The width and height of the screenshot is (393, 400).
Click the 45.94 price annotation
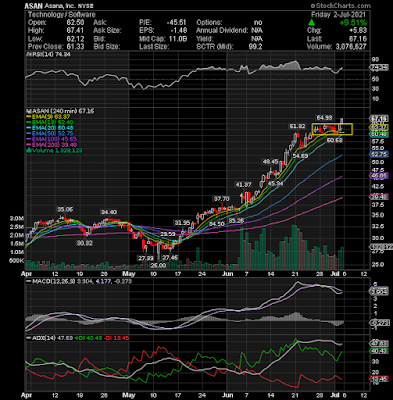coord(275,183)
